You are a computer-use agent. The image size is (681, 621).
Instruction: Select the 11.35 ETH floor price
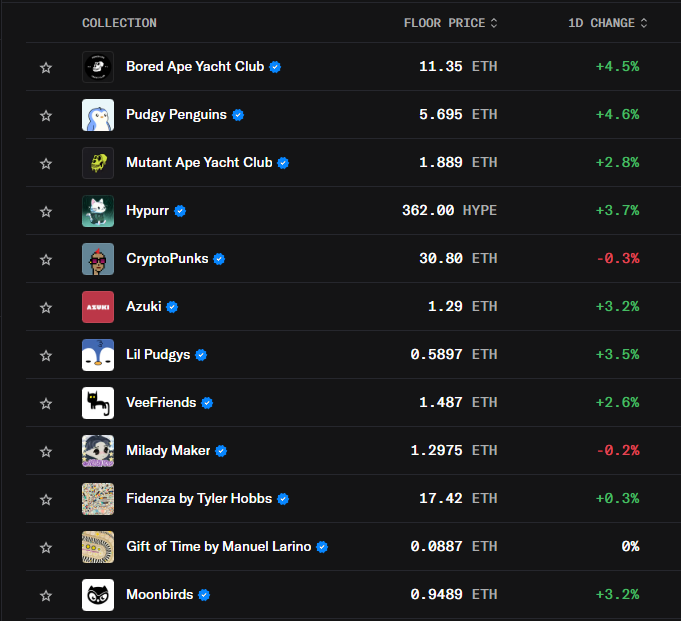click(x=458, y=66)
